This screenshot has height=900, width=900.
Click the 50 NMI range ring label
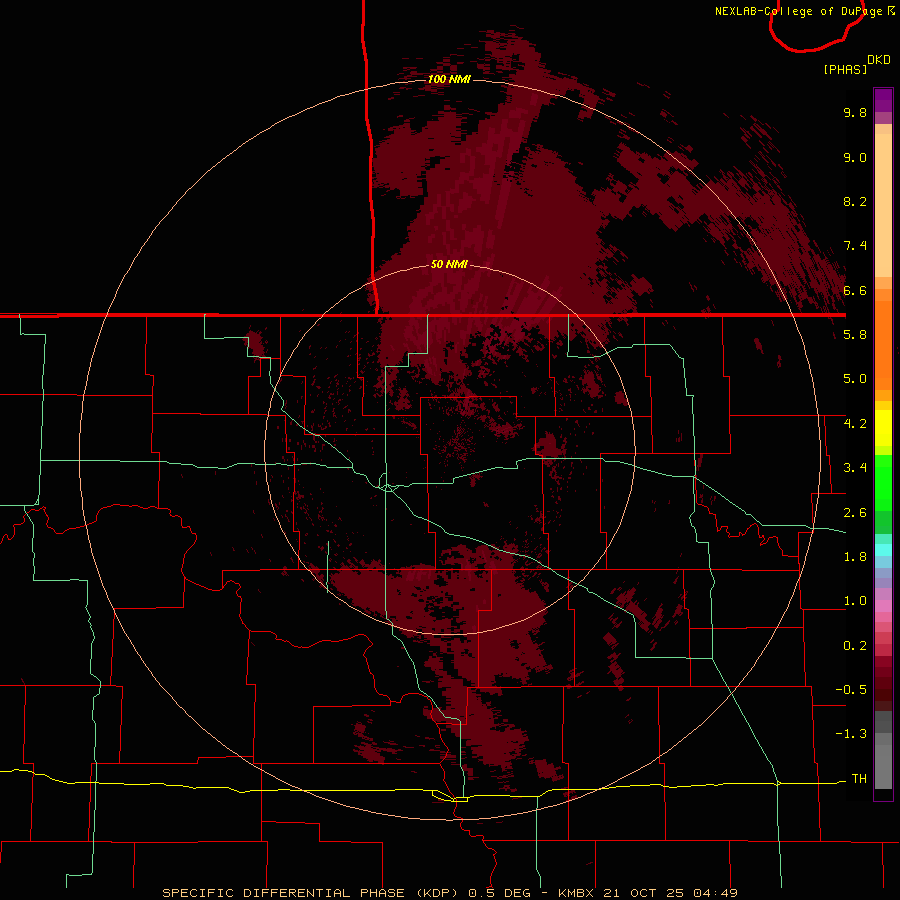tap(449, 264)
